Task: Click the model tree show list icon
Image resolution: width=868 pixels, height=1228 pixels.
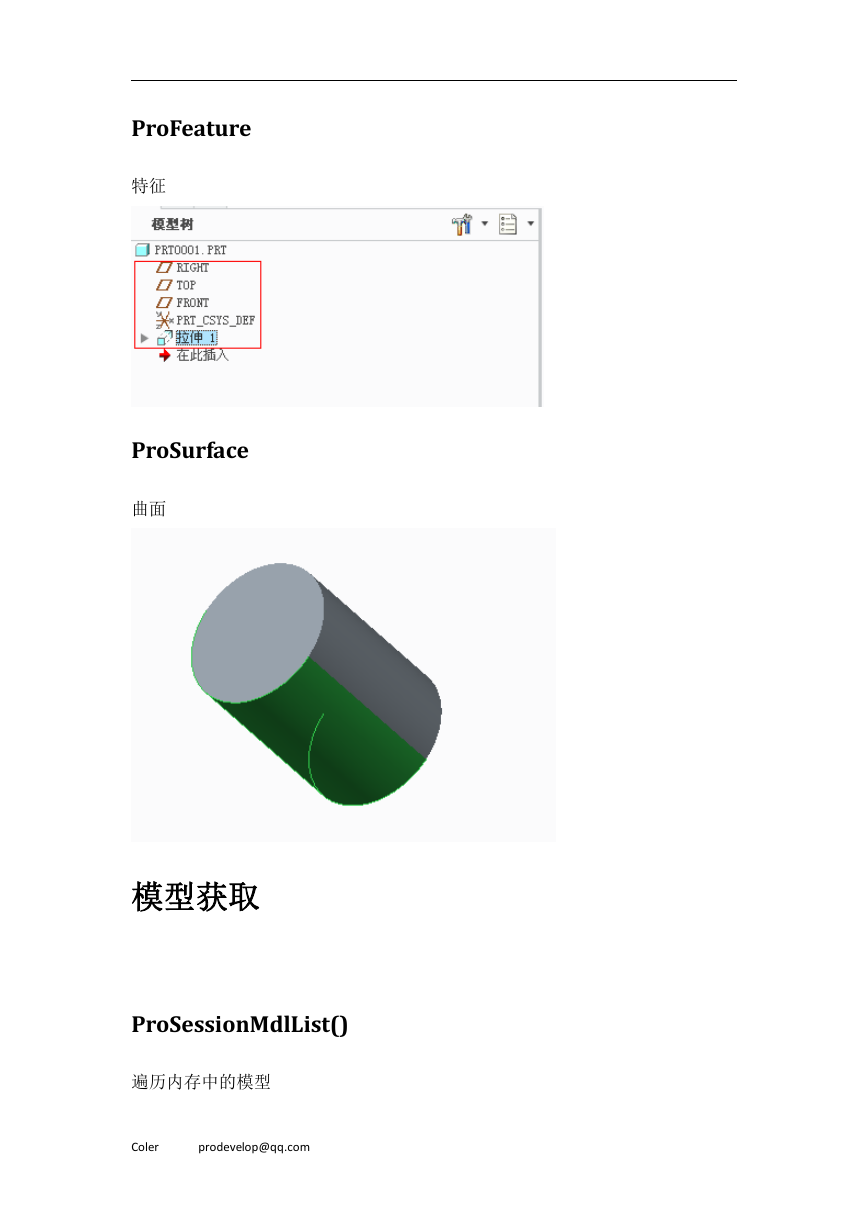Action: tap(508, 224)
